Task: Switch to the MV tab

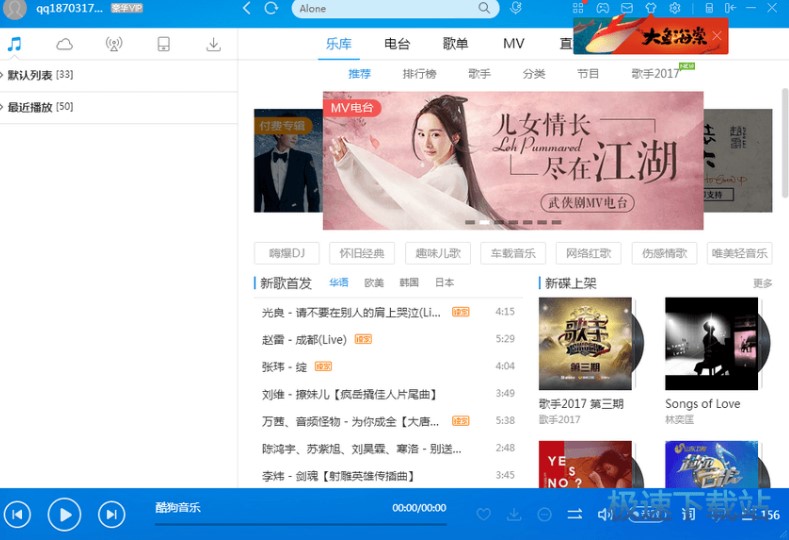Action: tap(514, 44)
